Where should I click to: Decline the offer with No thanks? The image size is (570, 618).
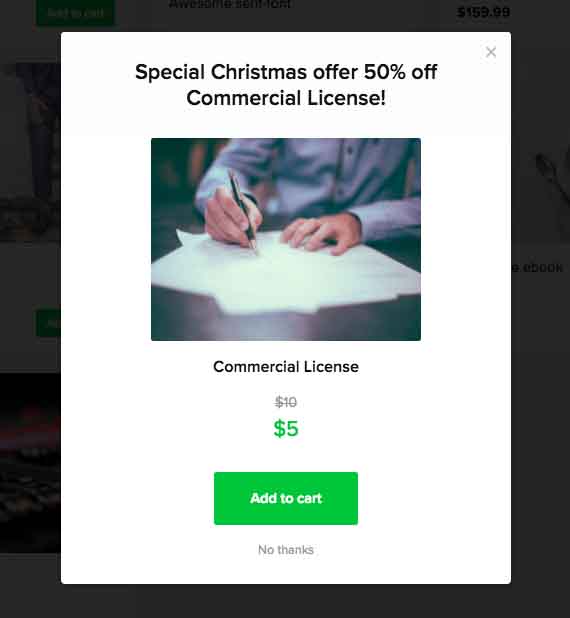click(x=286, y=549)
